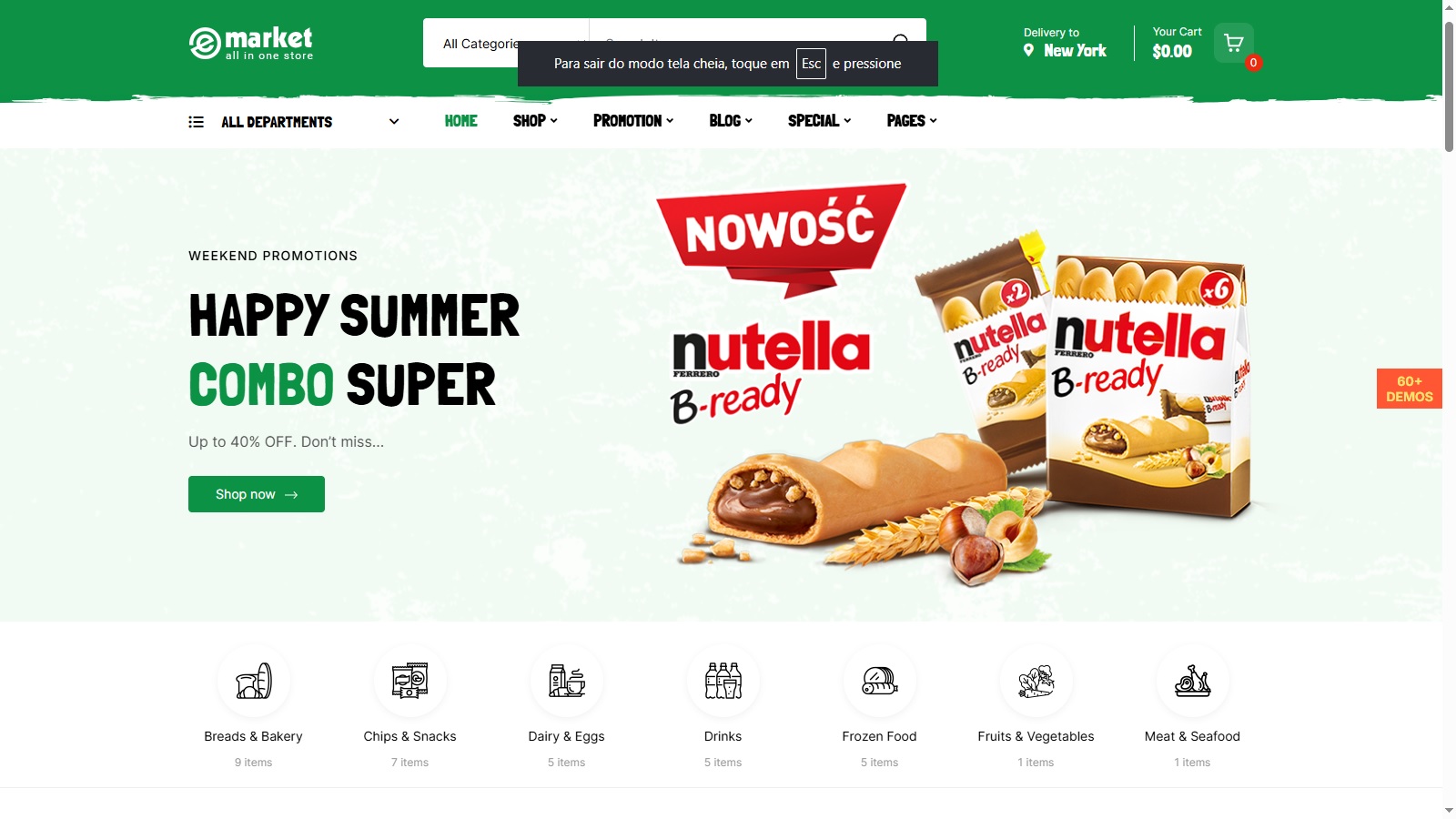
Task: Open the Blog menu item
Action: (731, 121)
